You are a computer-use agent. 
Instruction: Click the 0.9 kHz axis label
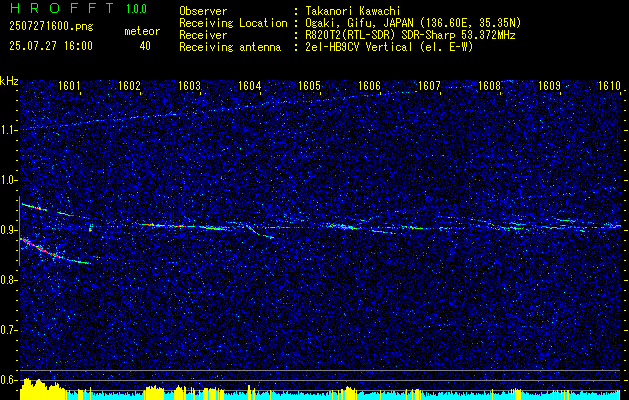[8, 230]
